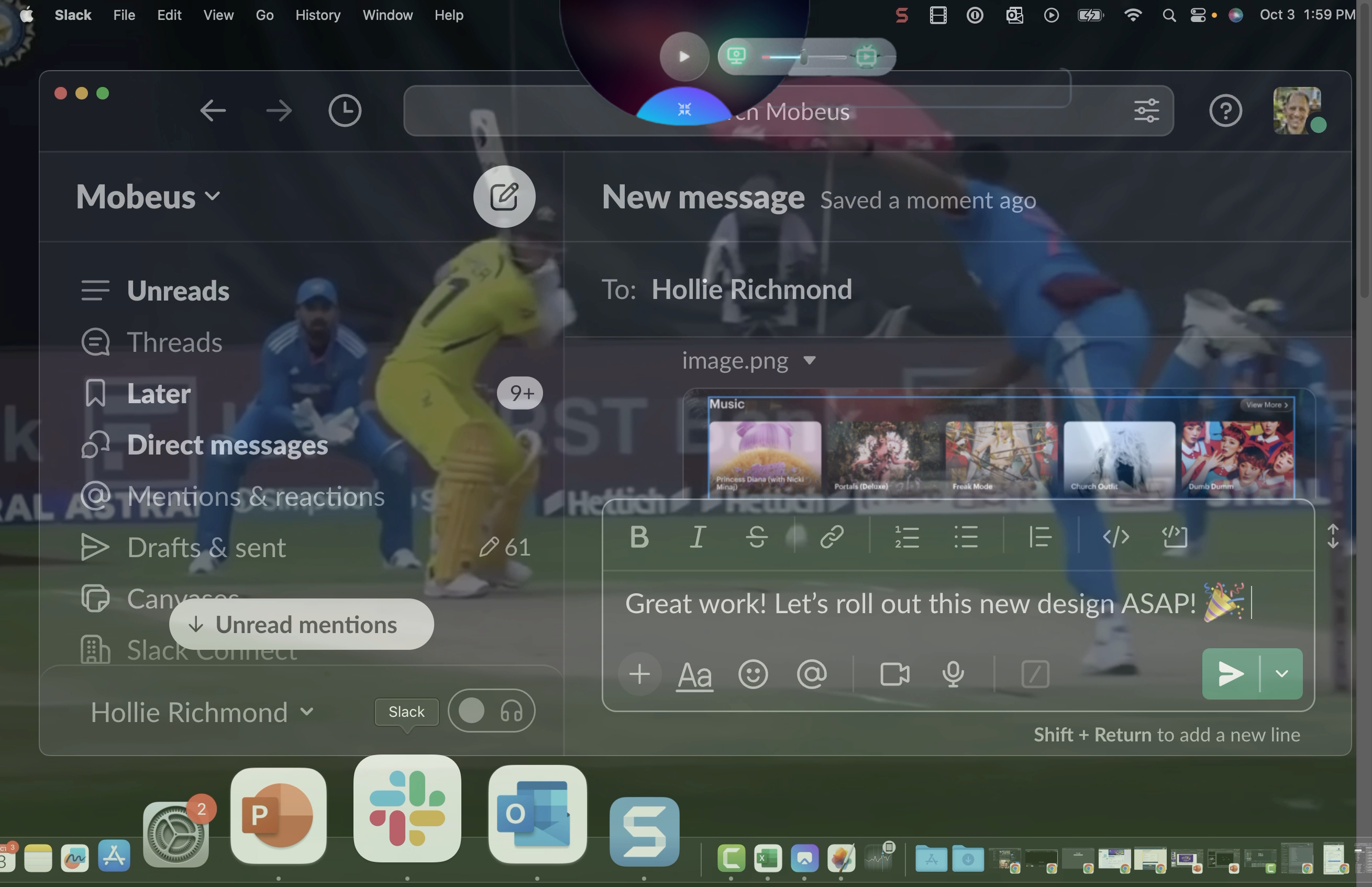Open the emoji picker
Screen dimensions: 1372x887
pos(753,674)
